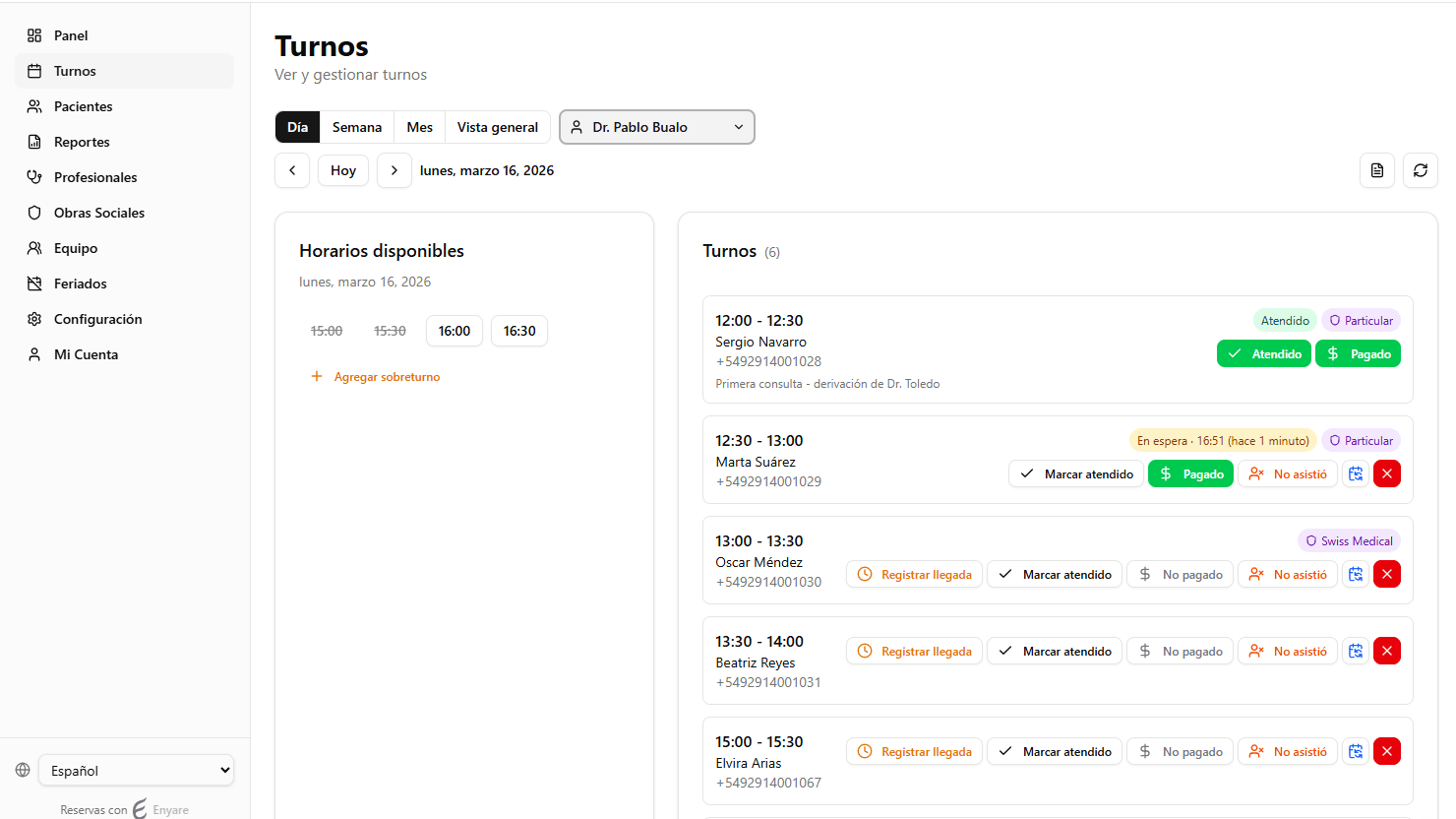Viewport: 1456px width, 819px height.
Task: Click the red cancel icon for Marta Suárez
Action: [1386, 473]
